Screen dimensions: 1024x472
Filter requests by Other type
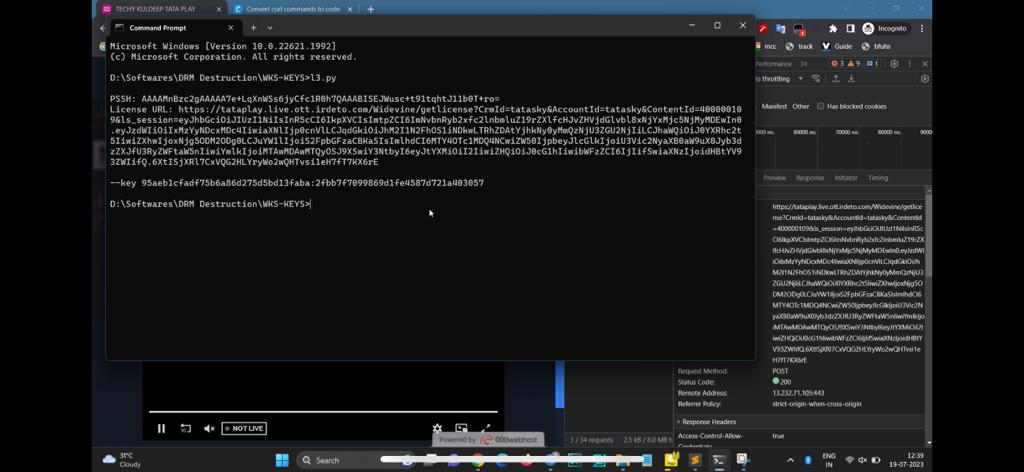[801, 106]
